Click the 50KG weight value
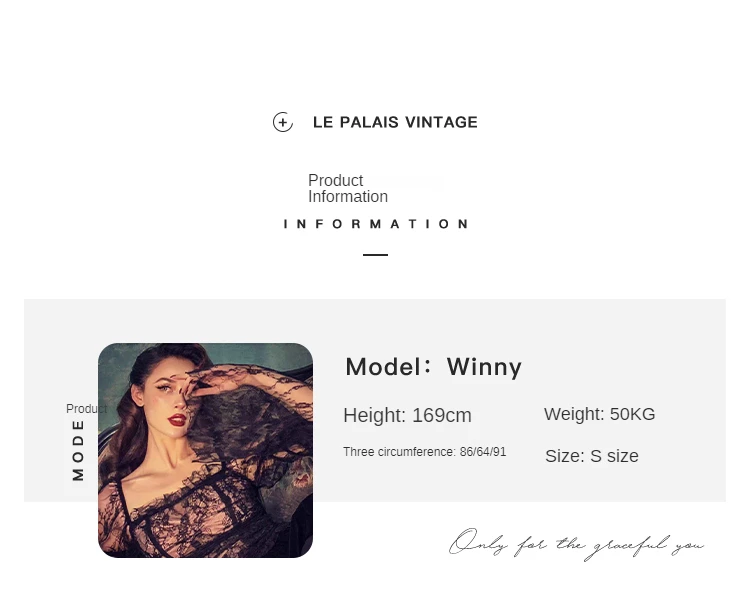Image resolution: width=750 pixels, height=616 pixels. tap(632, 414)
